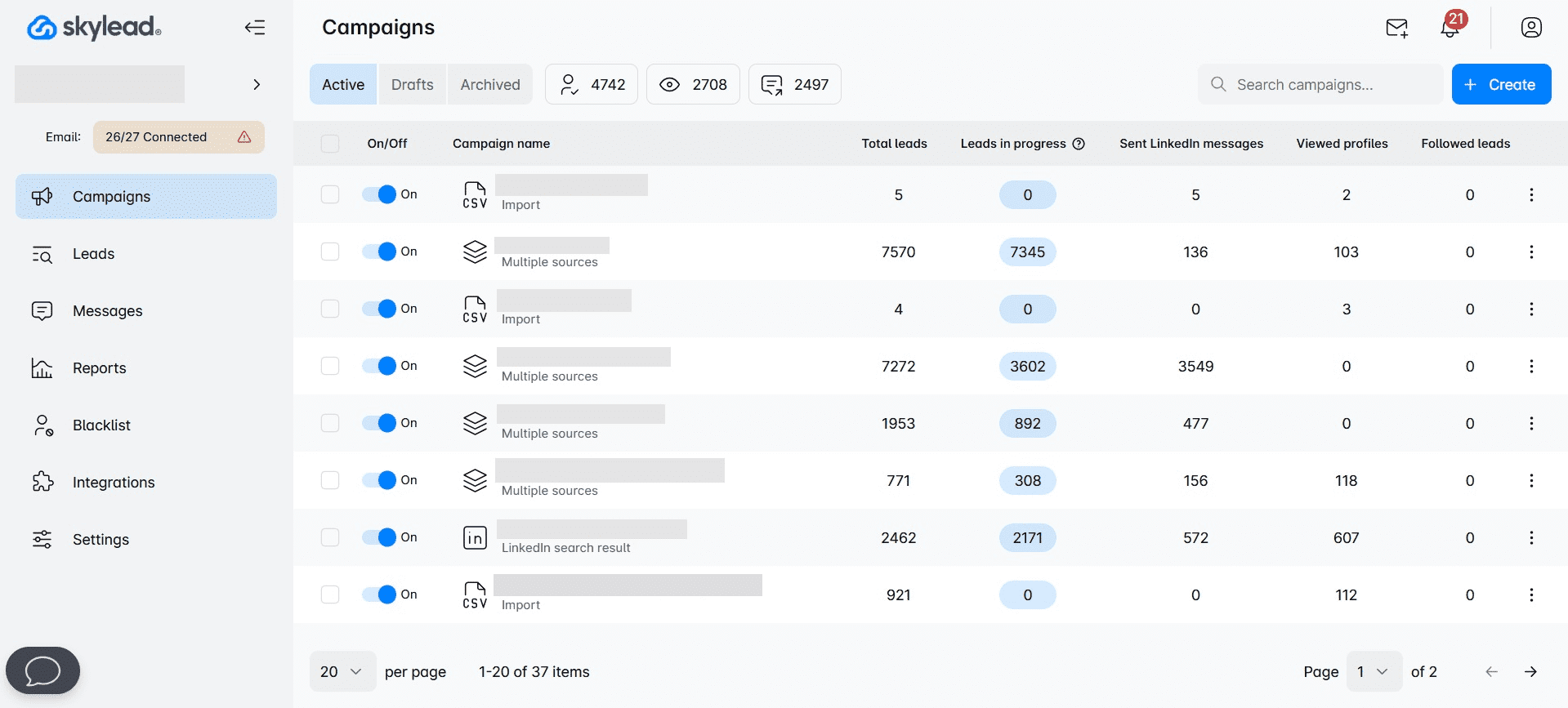The image size is (1568, 708).
Task: Click the 2497 messages stat button
Action: coord(795,84)
